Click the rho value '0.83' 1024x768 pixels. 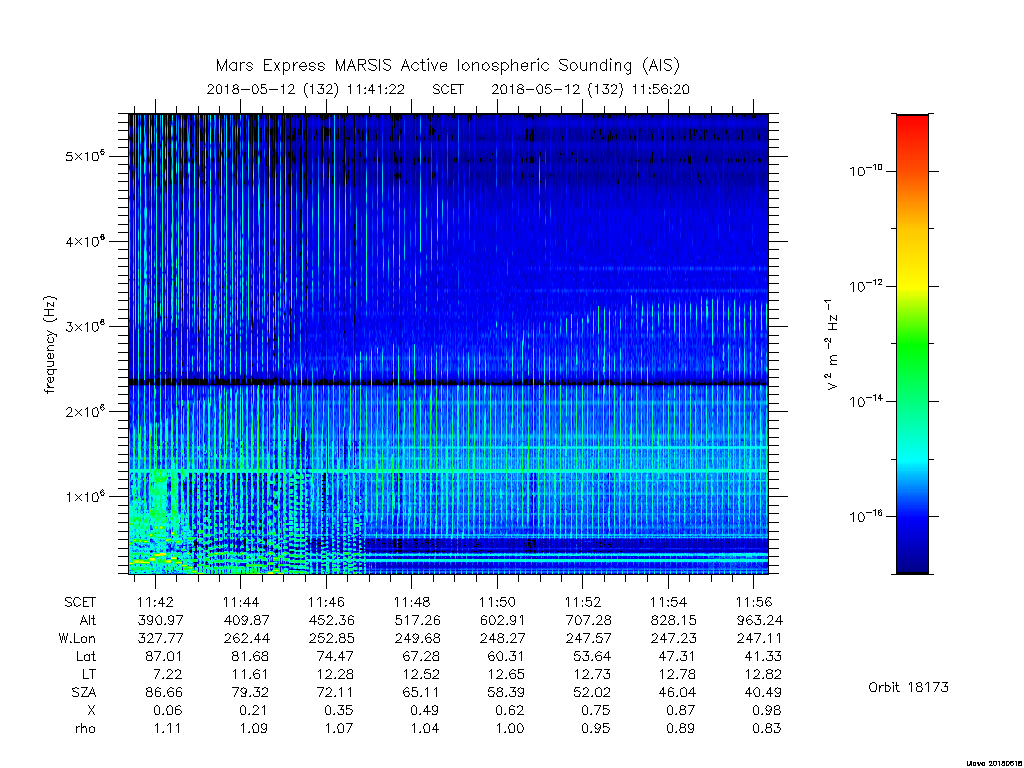pyautogui.click(x=767, y=728)
